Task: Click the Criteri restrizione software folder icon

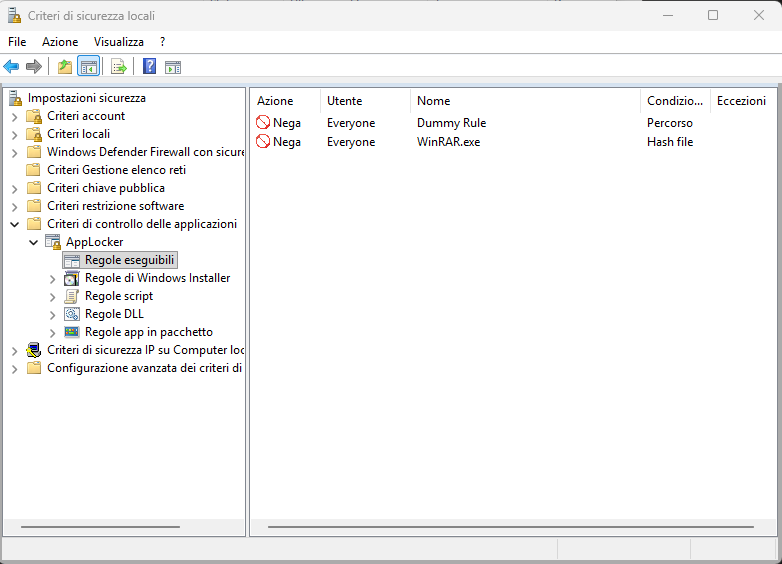Action: point(34,205)
